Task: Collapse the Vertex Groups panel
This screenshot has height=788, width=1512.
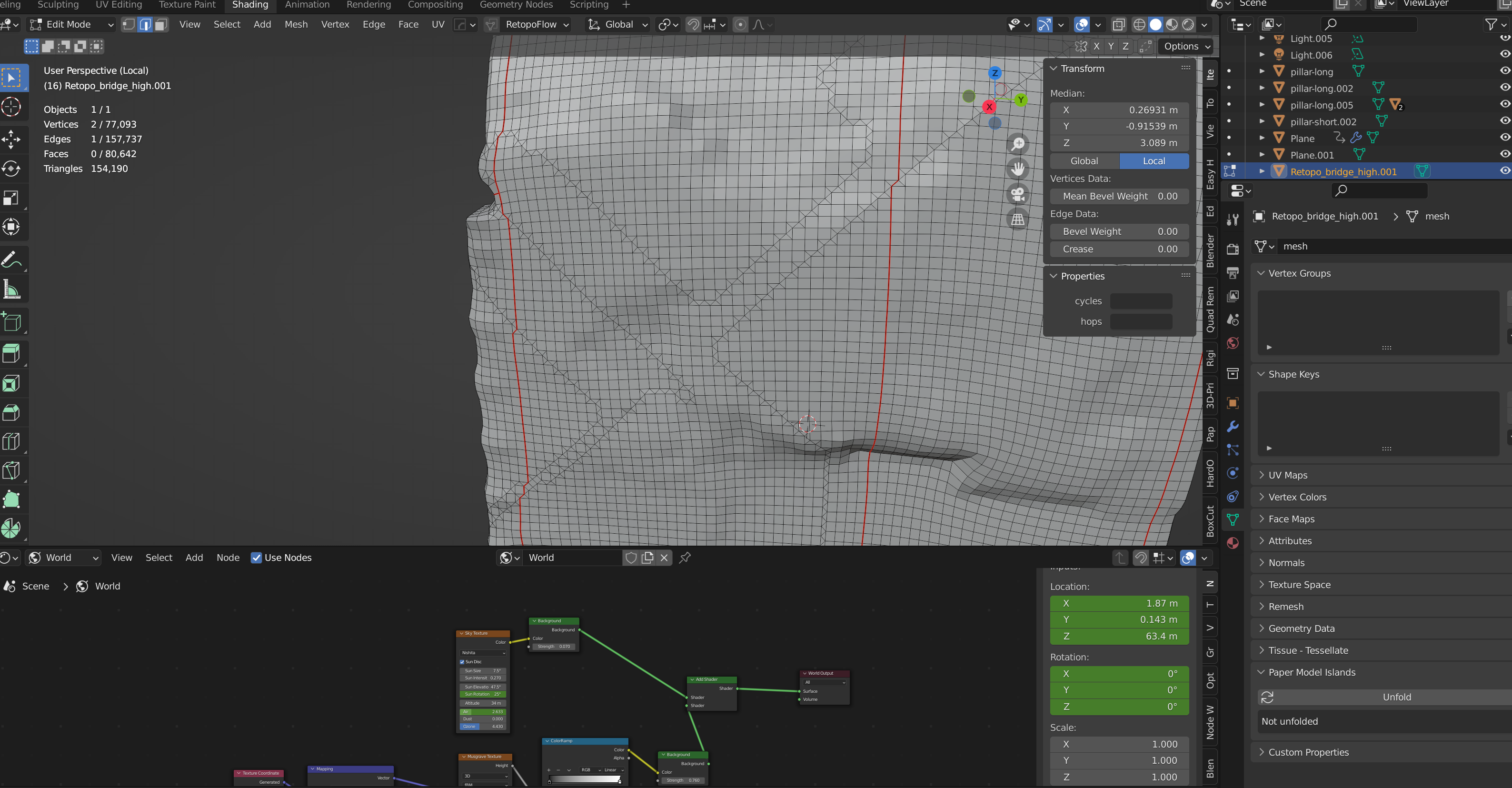Action: click(1299, 273)
